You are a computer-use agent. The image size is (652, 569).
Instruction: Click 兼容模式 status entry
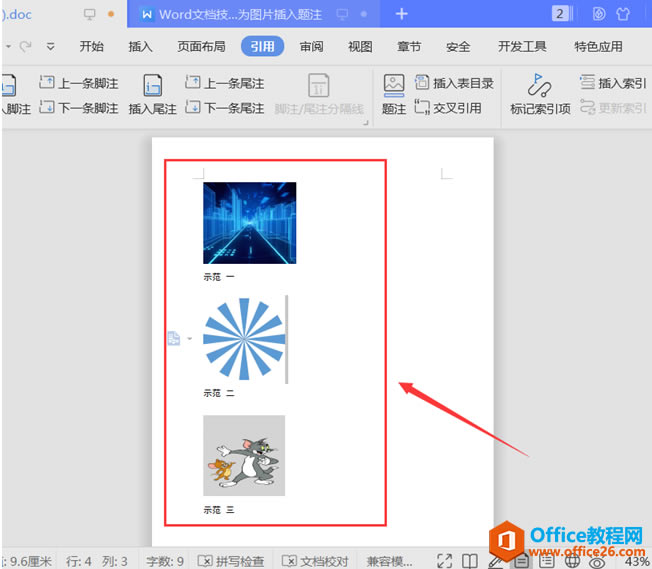click(389, 561)
